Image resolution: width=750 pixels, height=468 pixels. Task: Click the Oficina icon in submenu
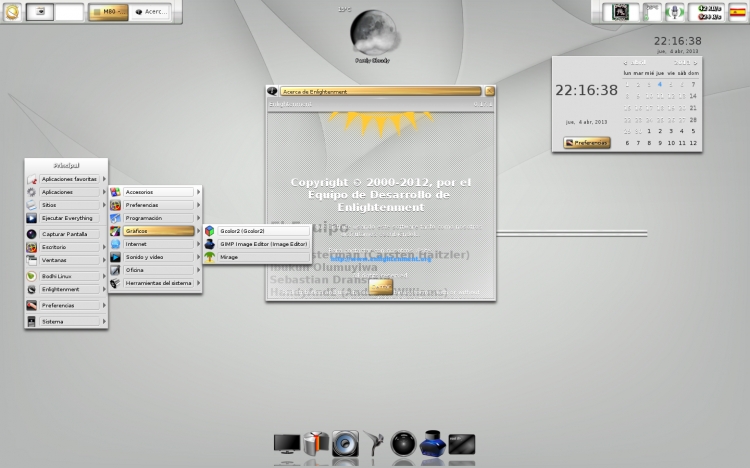(115, 270)
